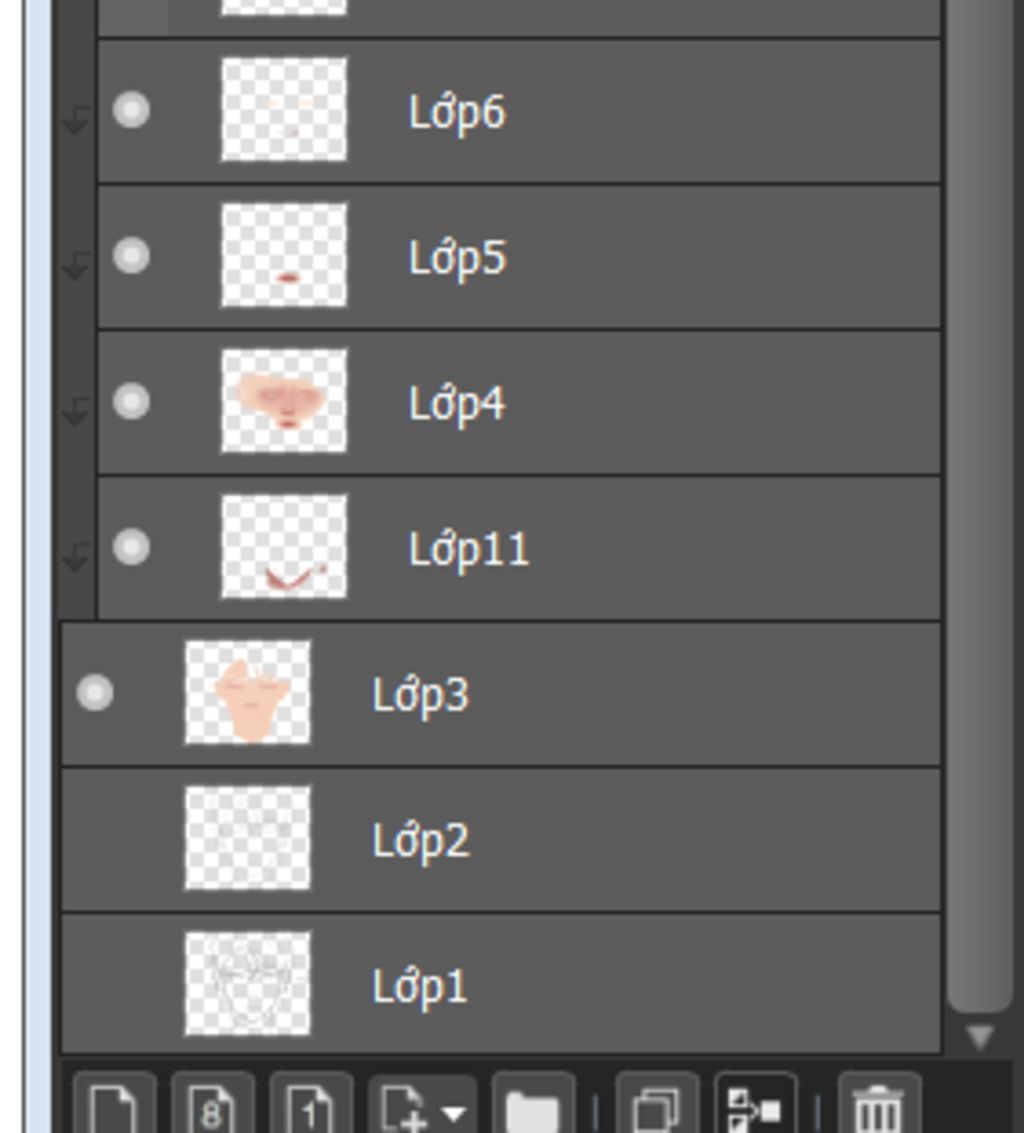The width and height of the screenshot is (1024, 1133).
Task: Show the hidden Lớp2 layer
Action: click(x=95, y=839)
